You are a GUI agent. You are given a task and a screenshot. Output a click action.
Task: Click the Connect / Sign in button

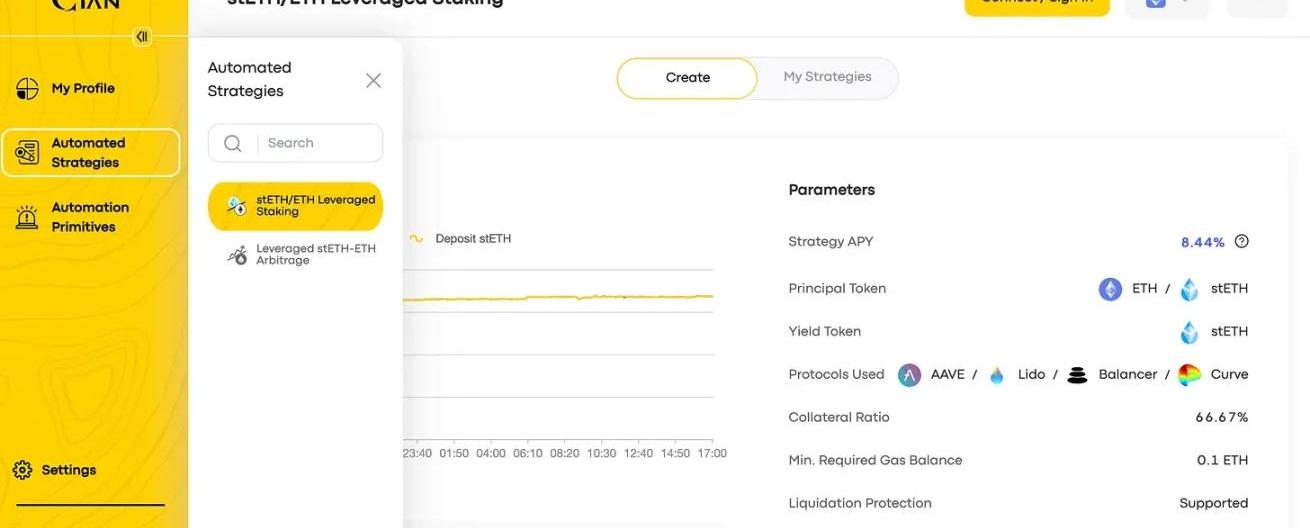coord(1036,3)
